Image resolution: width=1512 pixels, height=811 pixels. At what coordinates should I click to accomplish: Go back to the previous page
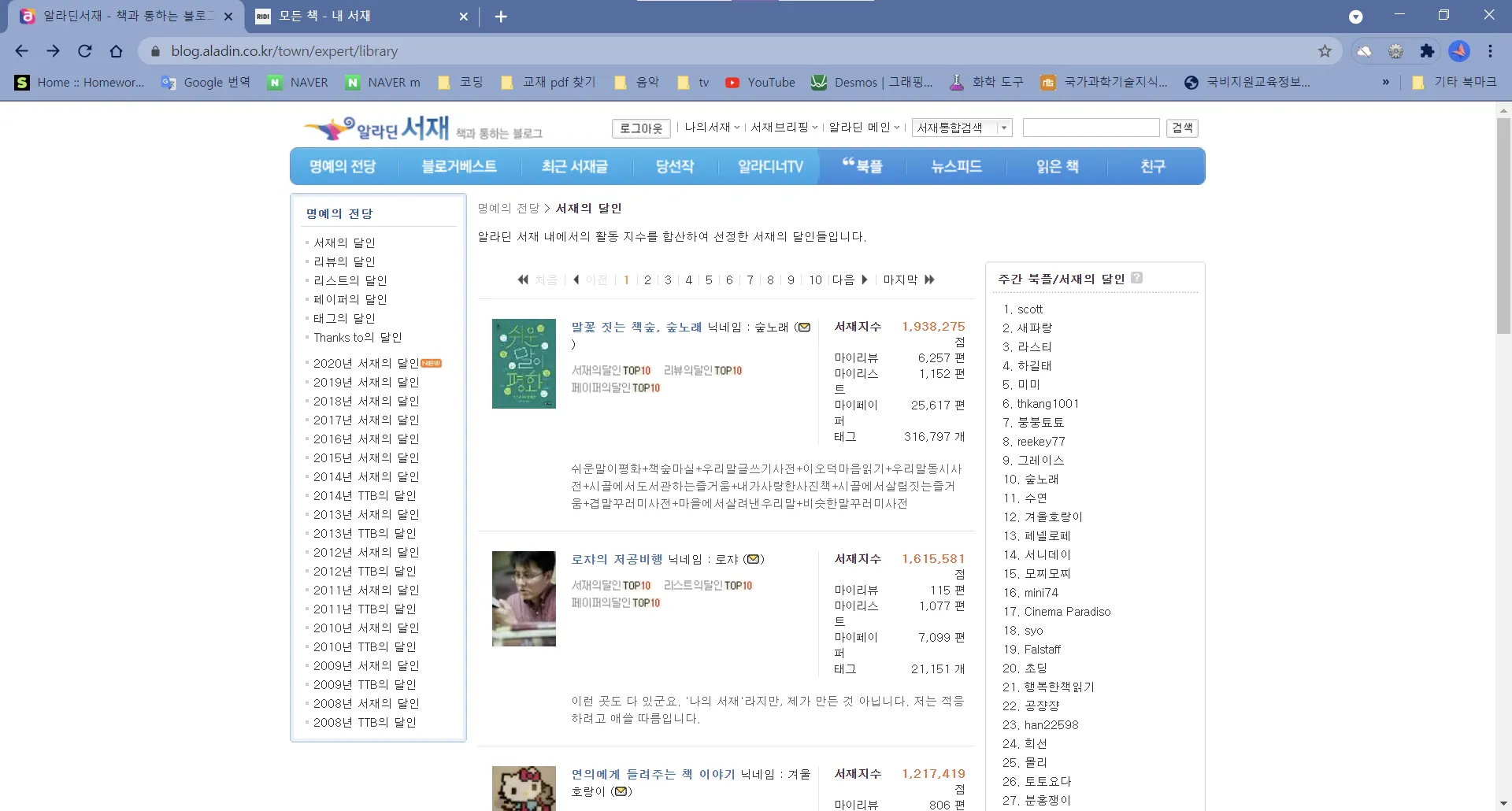tap(21, 51)
